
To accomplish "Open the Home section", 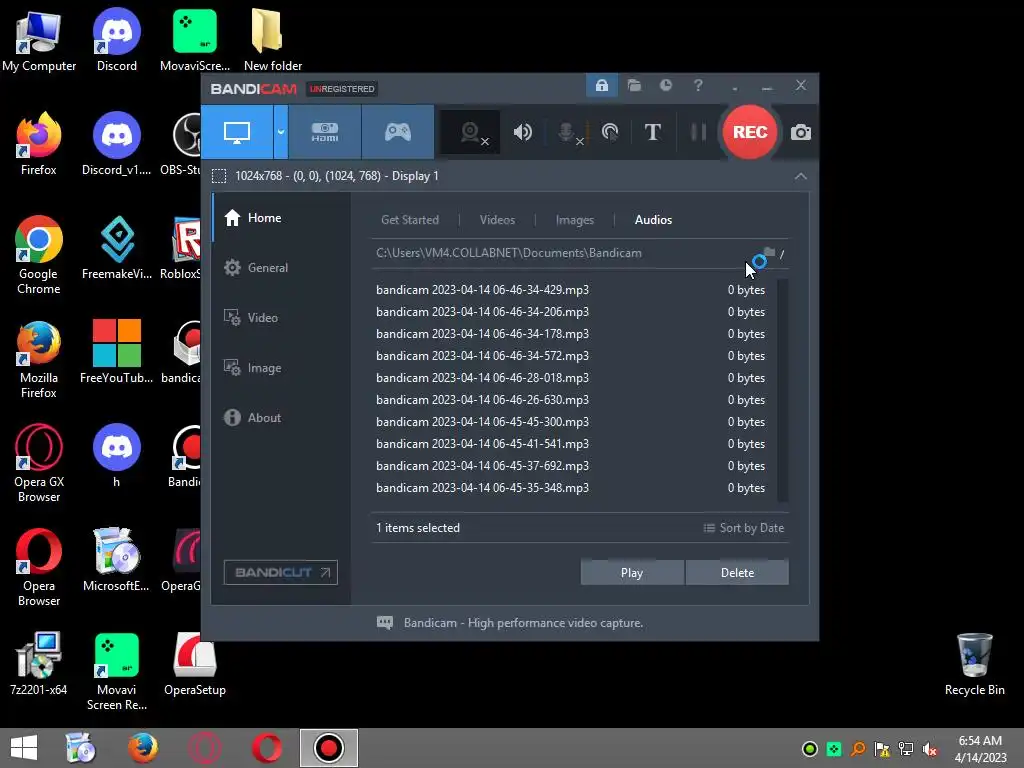I will click(281, 218).
